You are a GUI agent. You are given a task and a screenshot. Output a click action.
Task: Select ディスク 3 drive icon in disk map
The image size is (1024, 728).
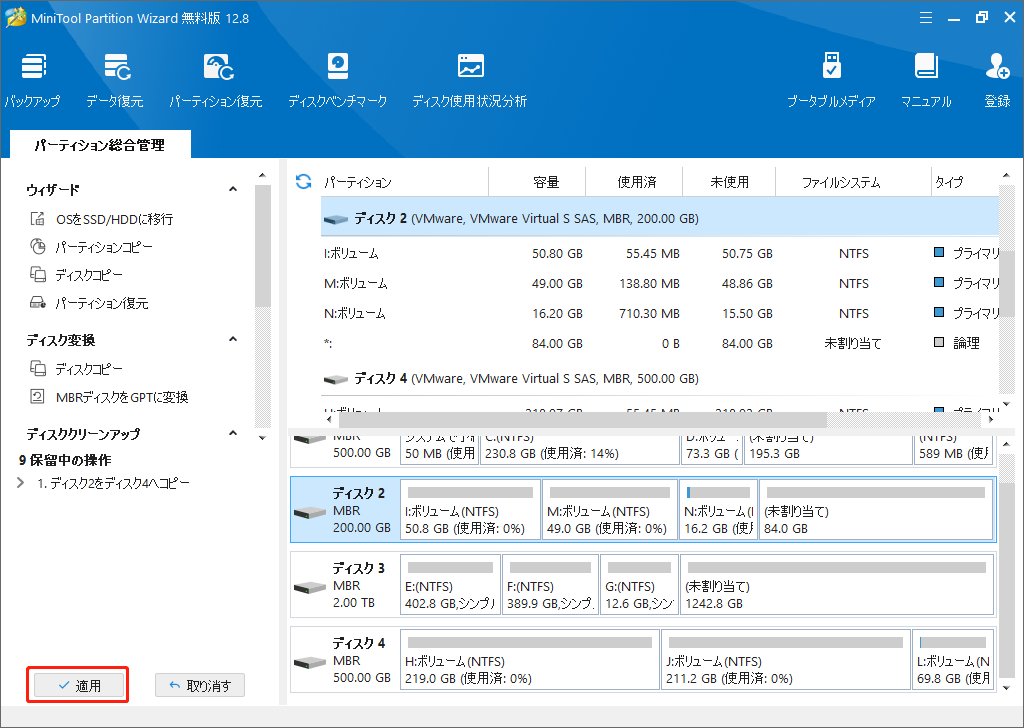click(x=310, y=588)
